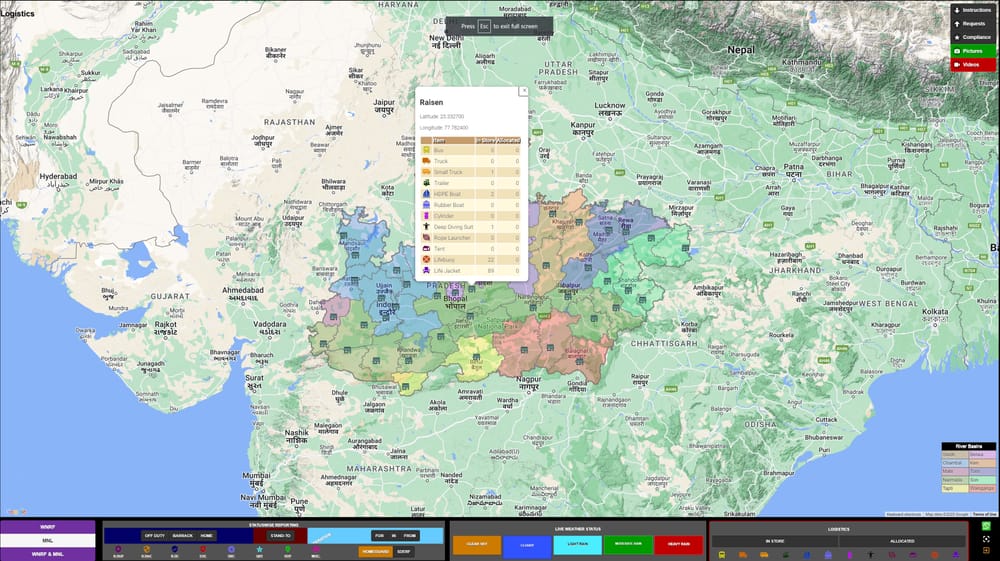
Task: Toggle the FROM option in the blue bar
Action: click(x=410, y=536)
